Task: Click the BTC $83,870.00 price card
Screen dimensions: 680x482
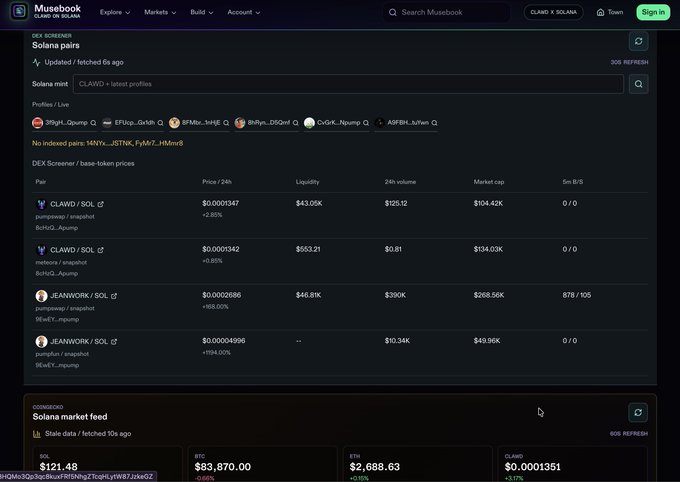Action: pos(262,464)
